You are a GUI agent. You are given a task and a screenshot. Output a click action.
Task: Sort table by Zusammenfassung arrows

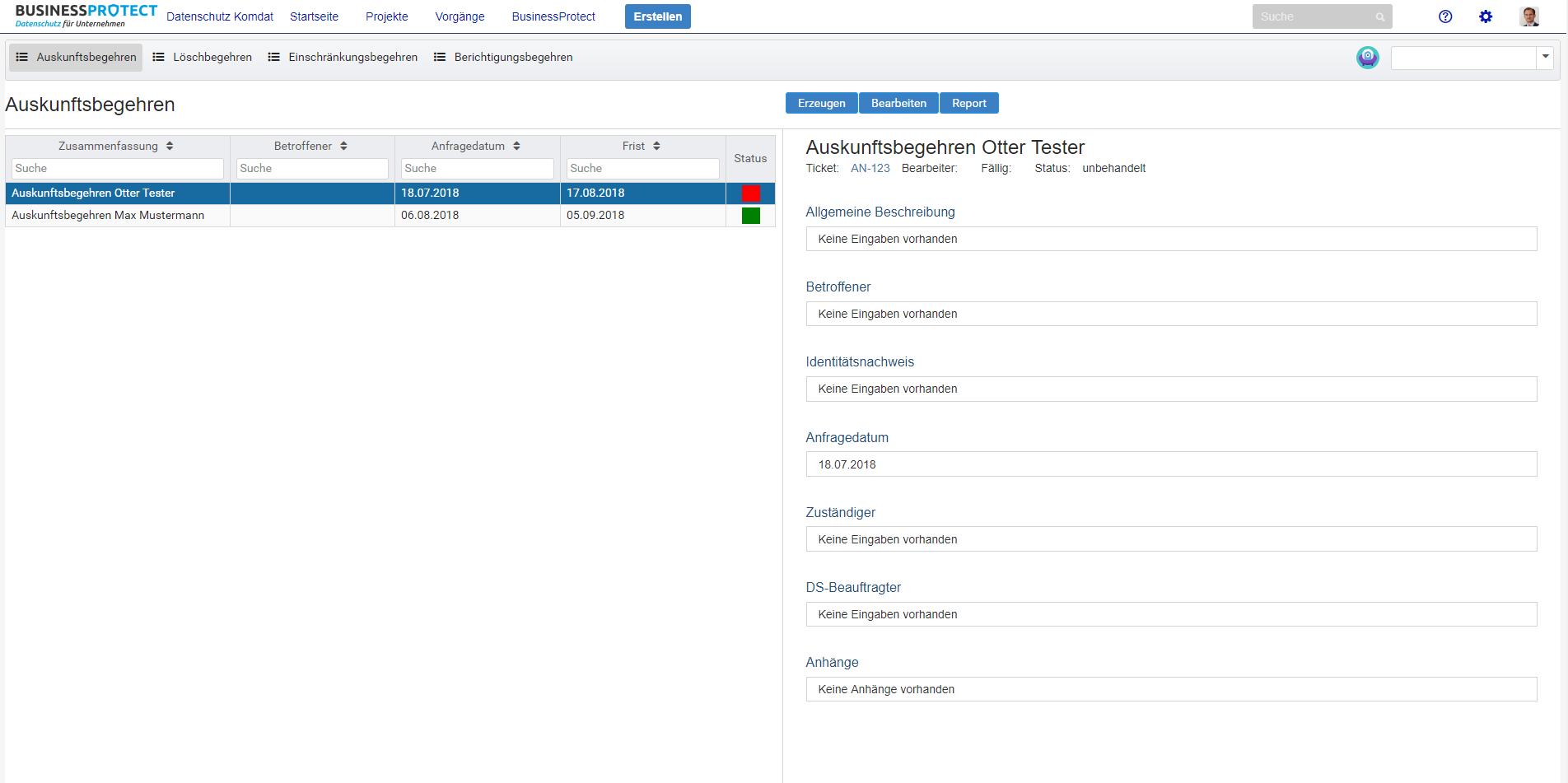click(x=170, y=146)
